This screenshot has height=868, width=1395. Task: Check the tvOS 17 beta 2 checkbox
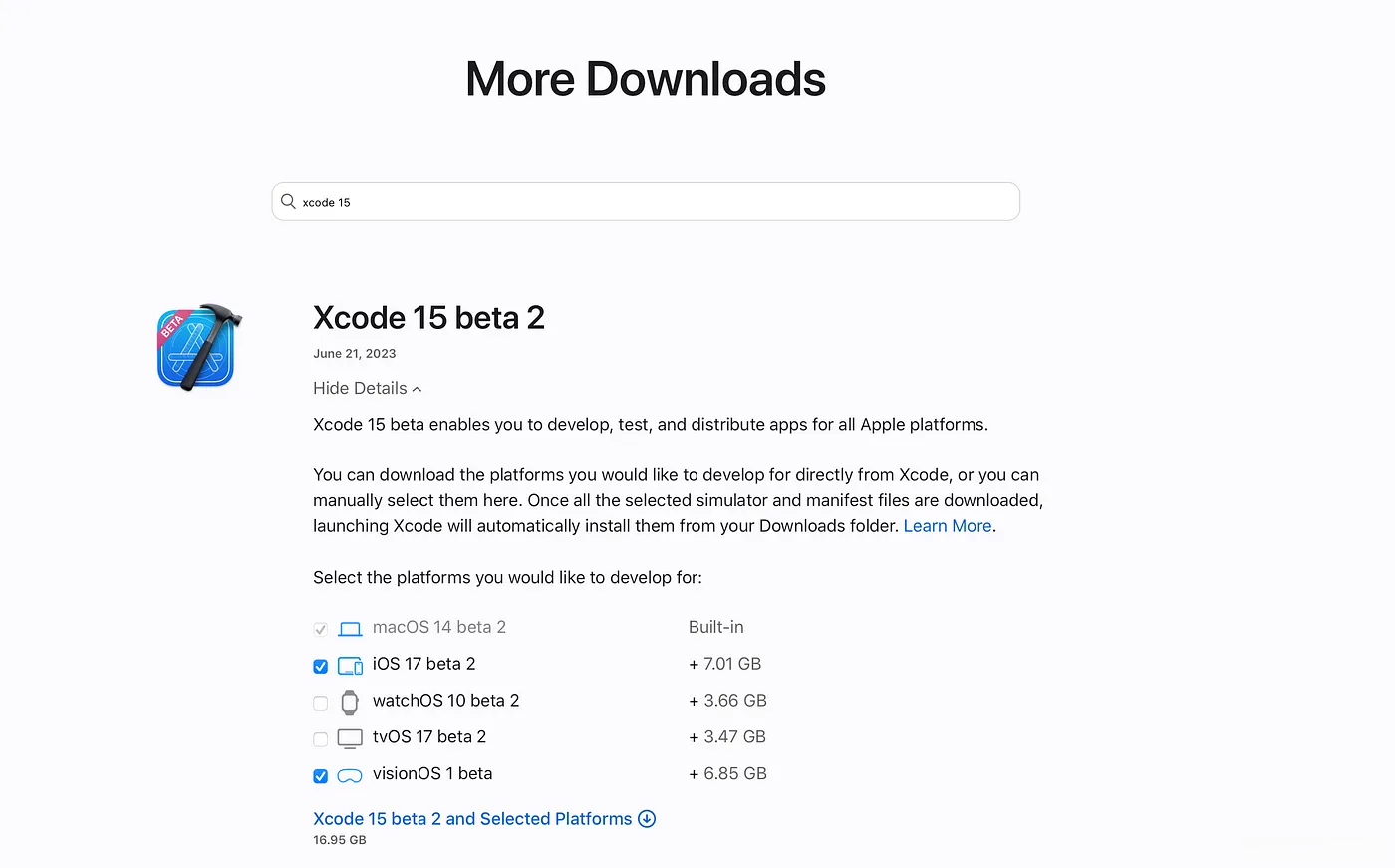tap(320, 739)
